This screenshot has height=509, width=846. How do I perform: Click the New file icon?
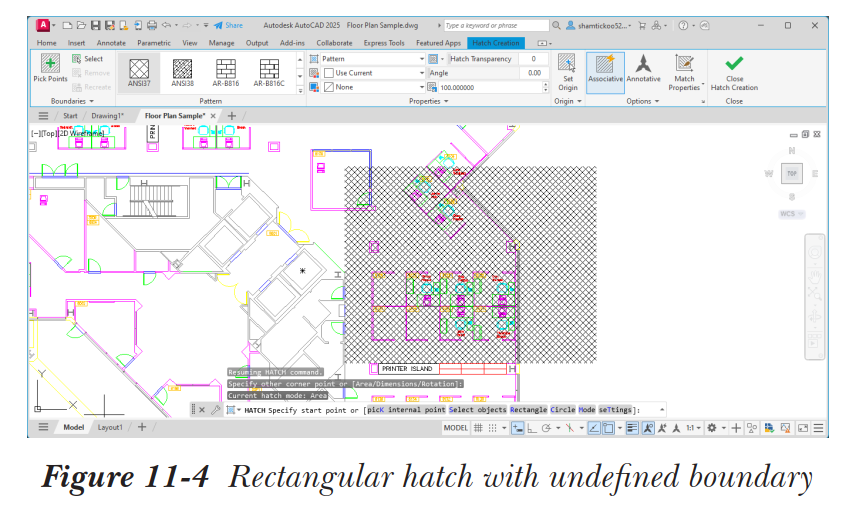point(67,25)
